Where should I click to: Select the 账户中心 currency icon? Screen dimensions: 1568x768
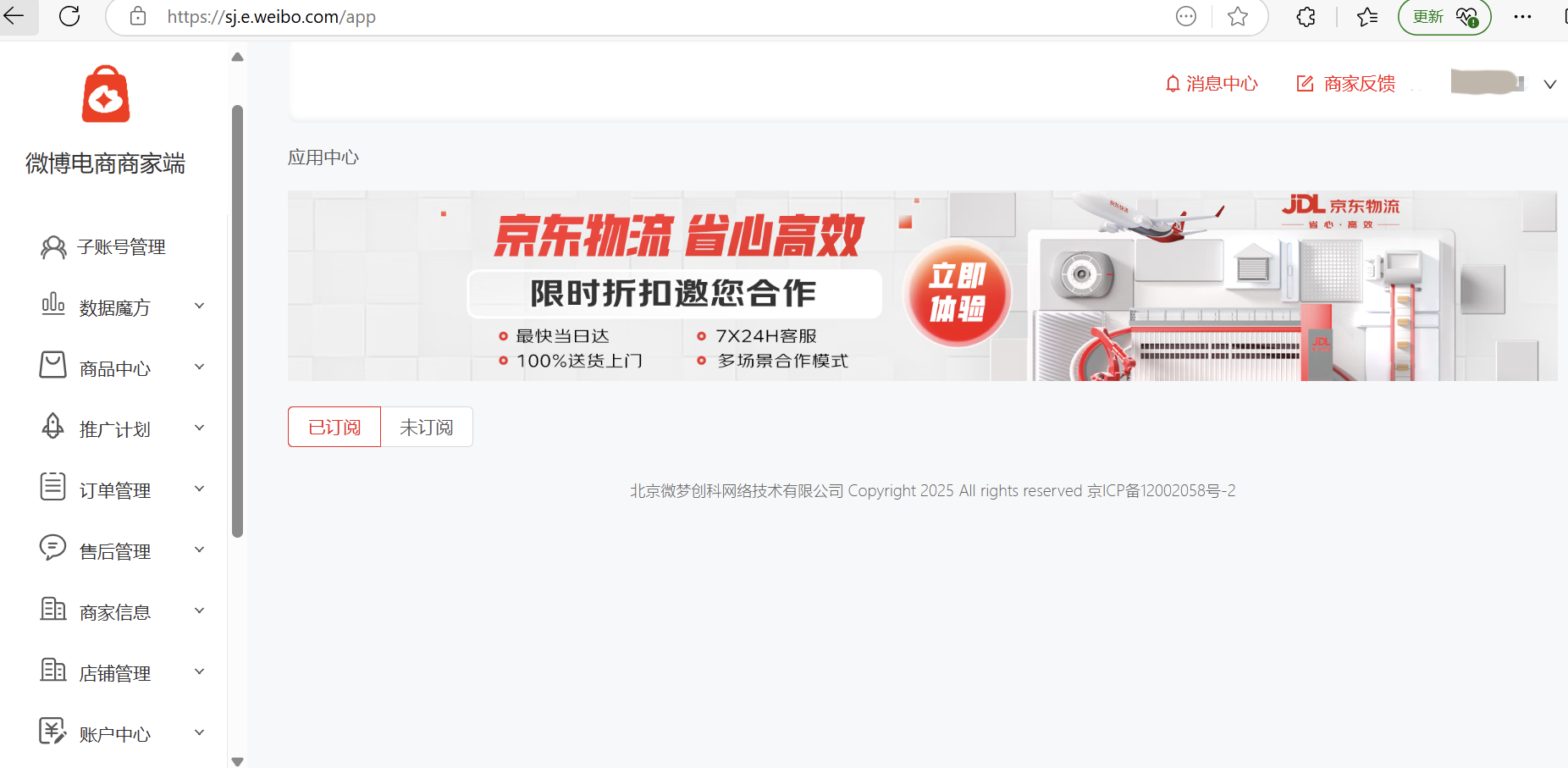pos(52,731)
